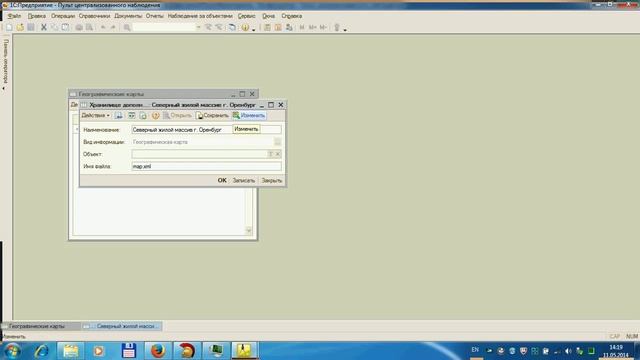This screenshot has width=640, height=360.
Task: Open the Действия dropdown menu
Action: pyautogui.click(x=96, y=116)
